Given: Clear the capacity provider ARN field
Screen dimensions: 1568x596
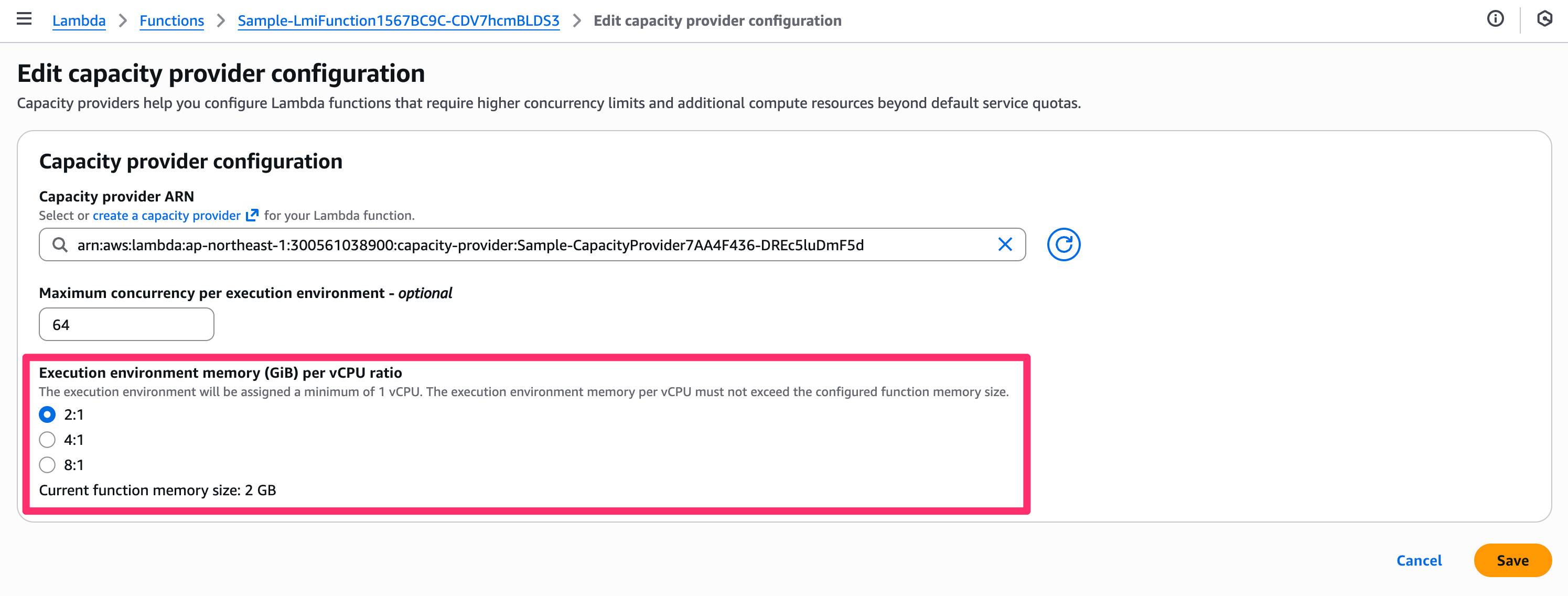Looking at the screenshot, I should pyautogui.click(x=1005, y=244).
